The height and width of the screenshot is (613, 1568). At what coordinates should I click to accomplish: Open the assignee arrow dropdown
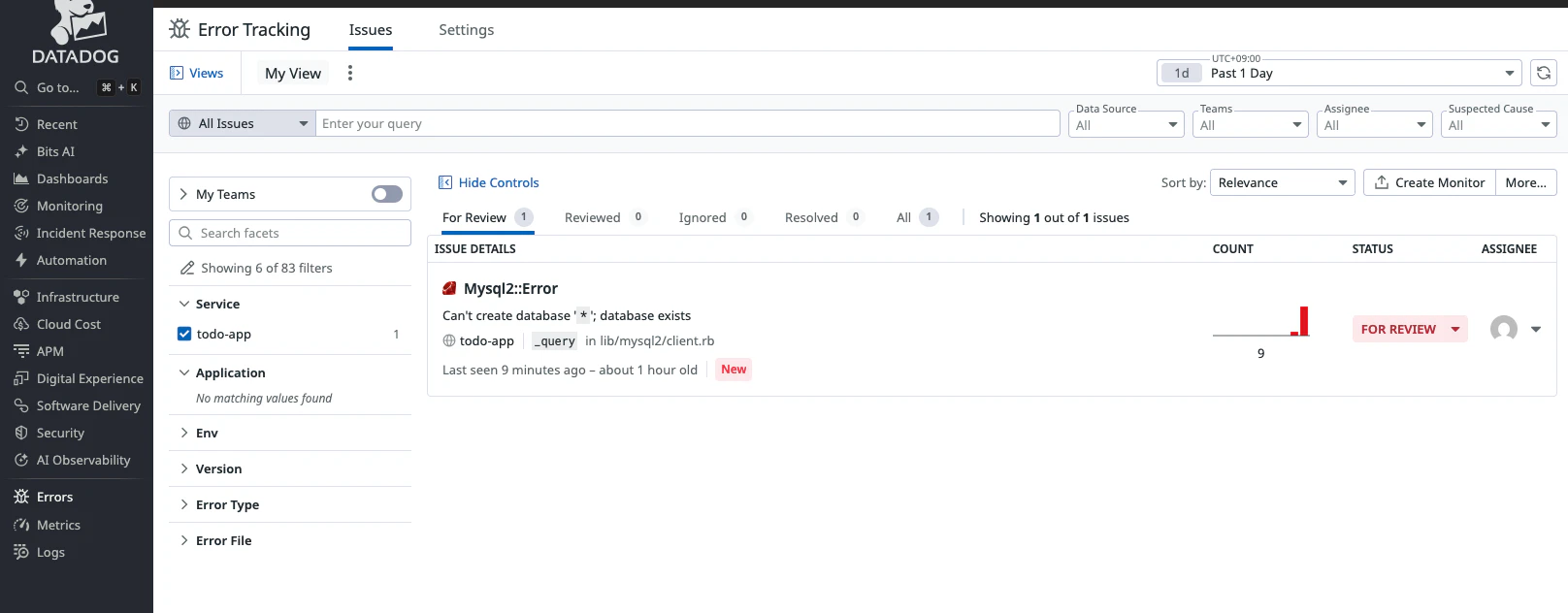[1536, 329]
